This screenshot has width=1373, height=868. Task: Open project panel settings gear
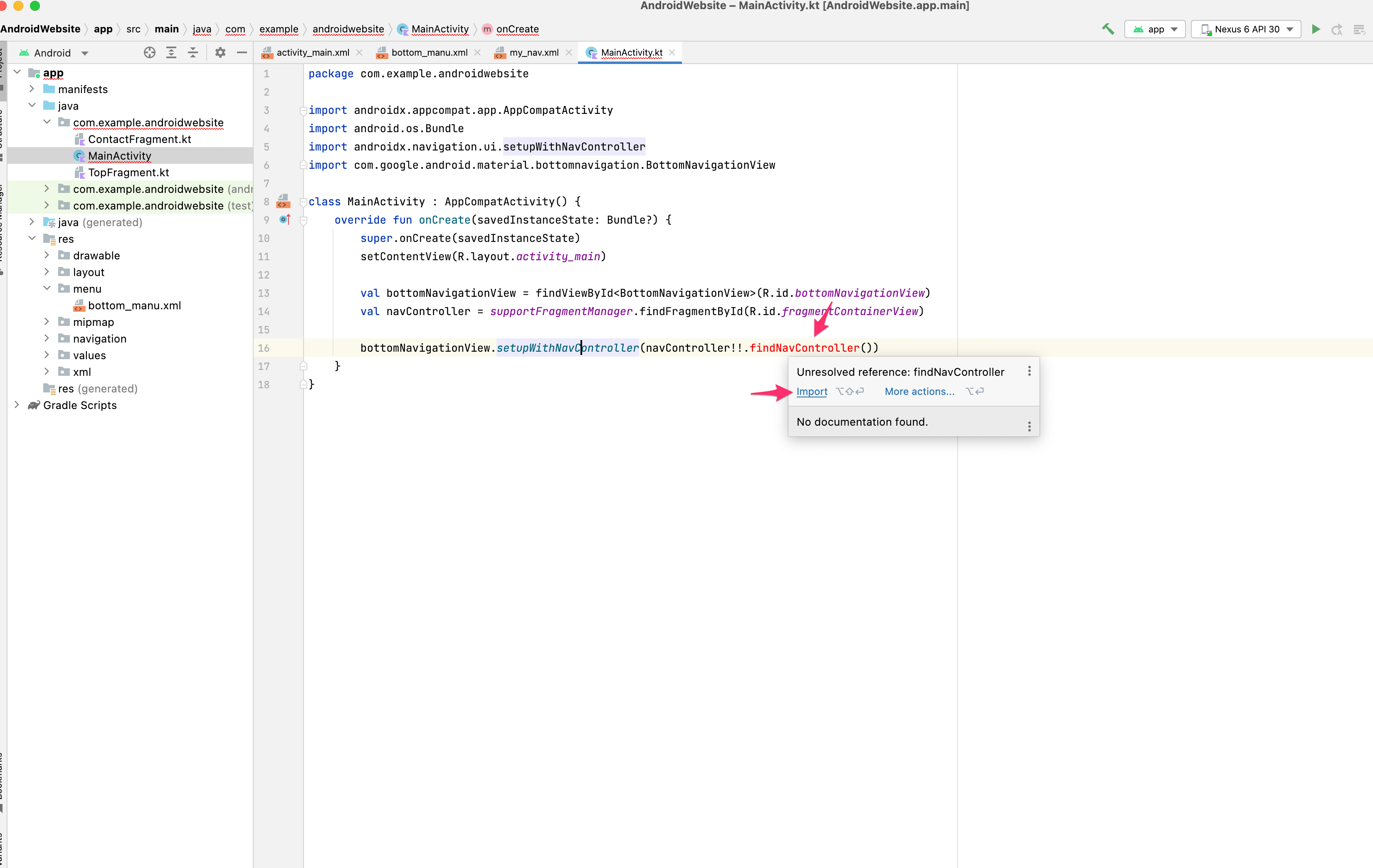220,52
